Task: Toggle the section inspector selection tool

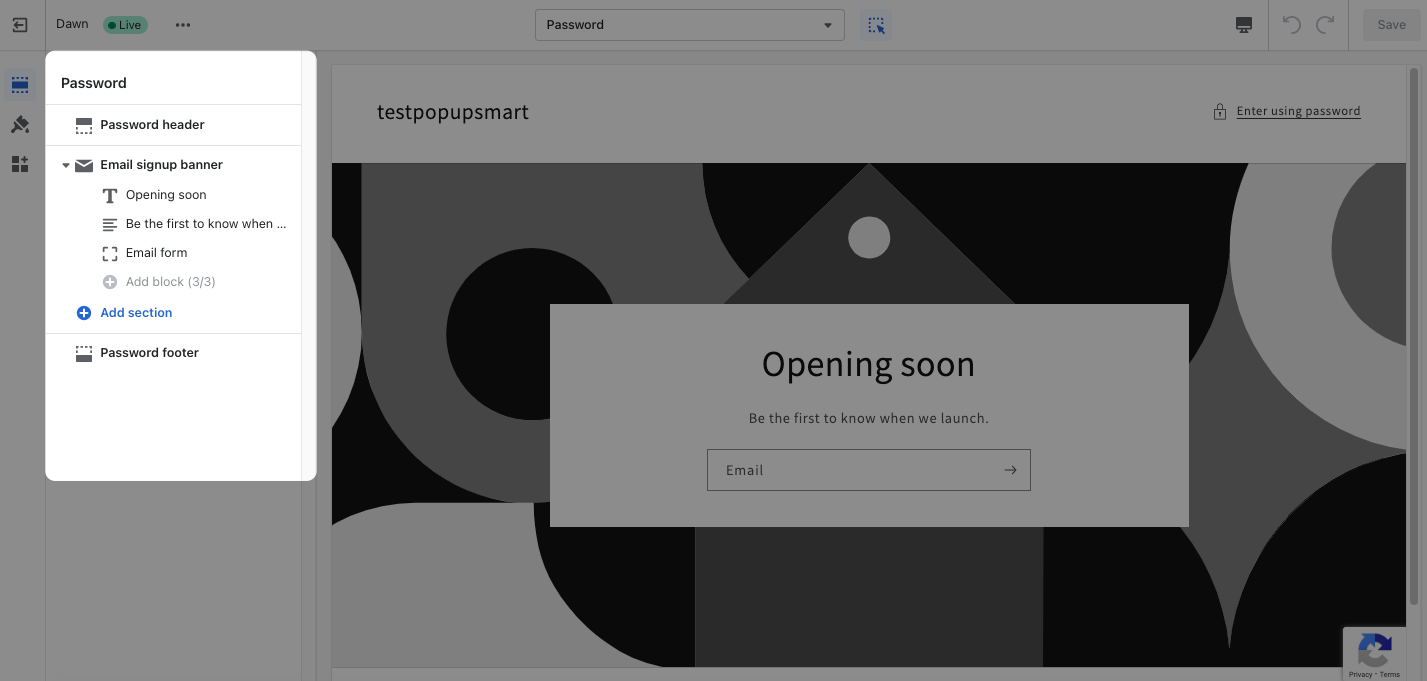Action: 876,24
